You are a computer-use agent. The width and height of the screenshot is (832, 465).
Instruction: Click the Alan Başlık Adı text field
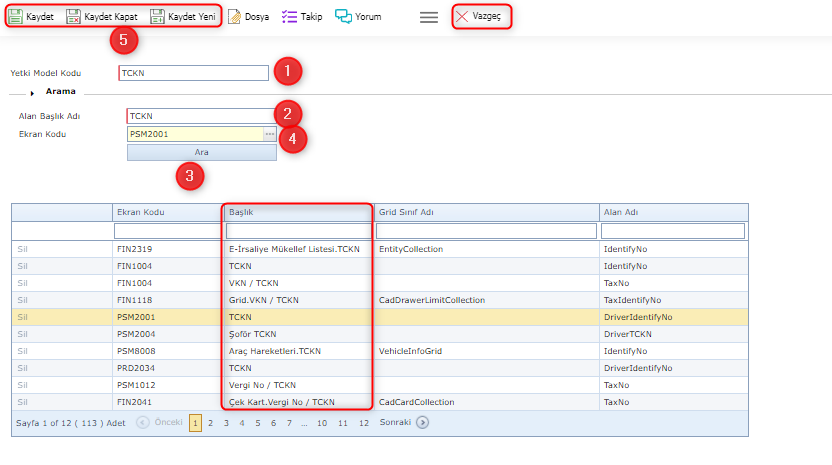click(x=198, y=116)
